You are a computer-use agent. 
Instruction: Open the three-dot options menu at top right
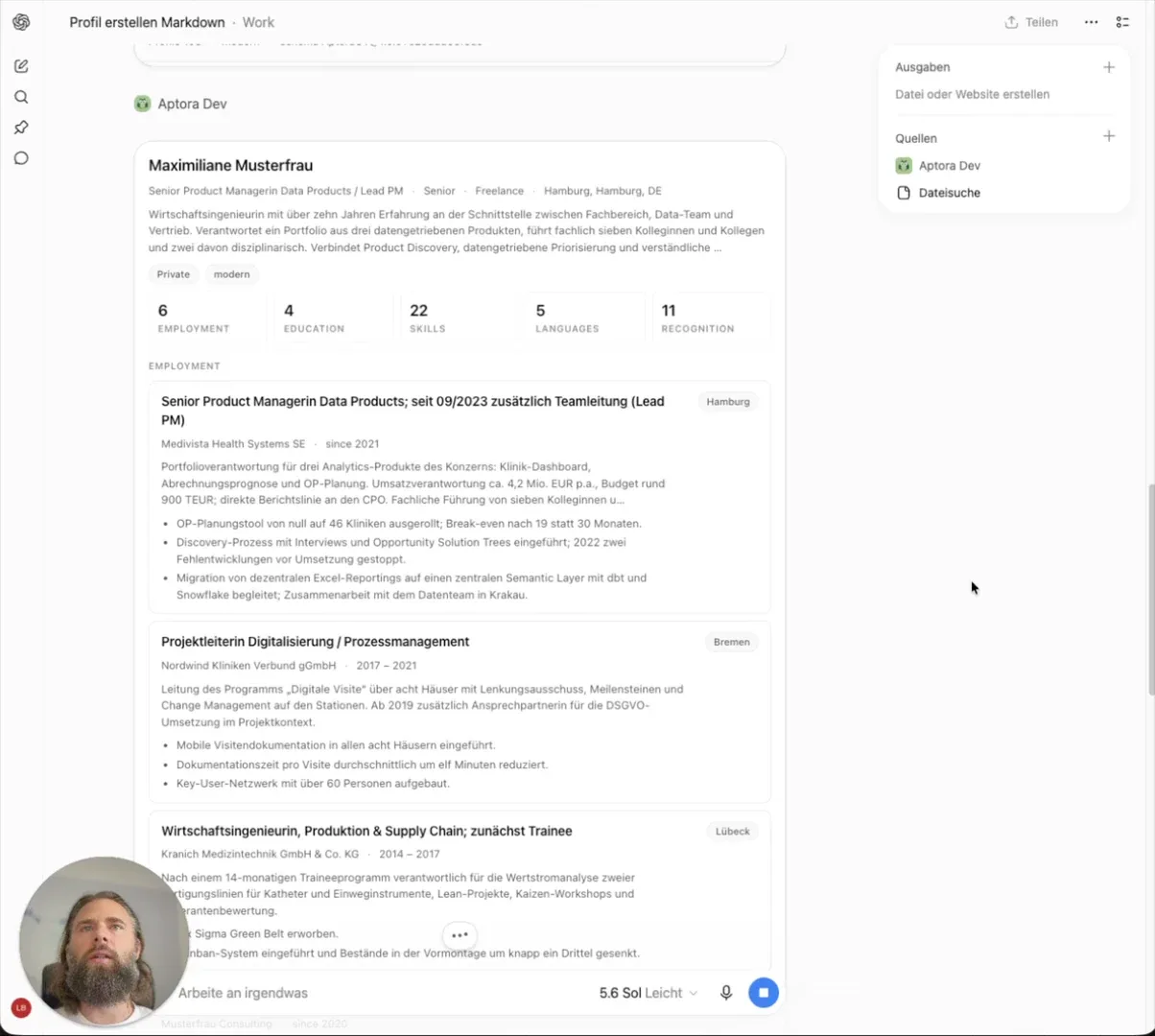click(1092, 22)
